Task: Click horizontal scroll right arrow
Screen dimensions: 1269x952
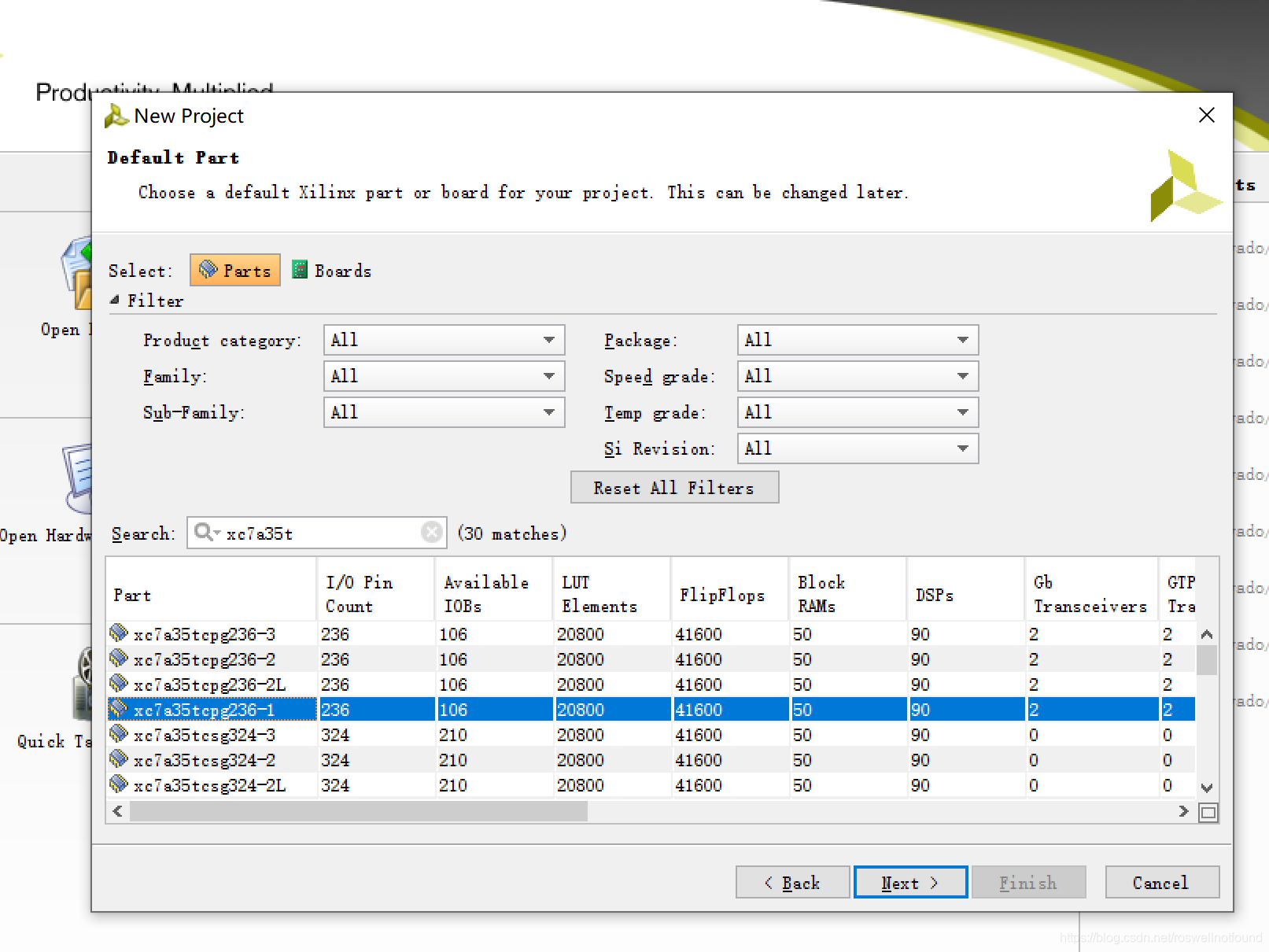Action: (1183, 811)
